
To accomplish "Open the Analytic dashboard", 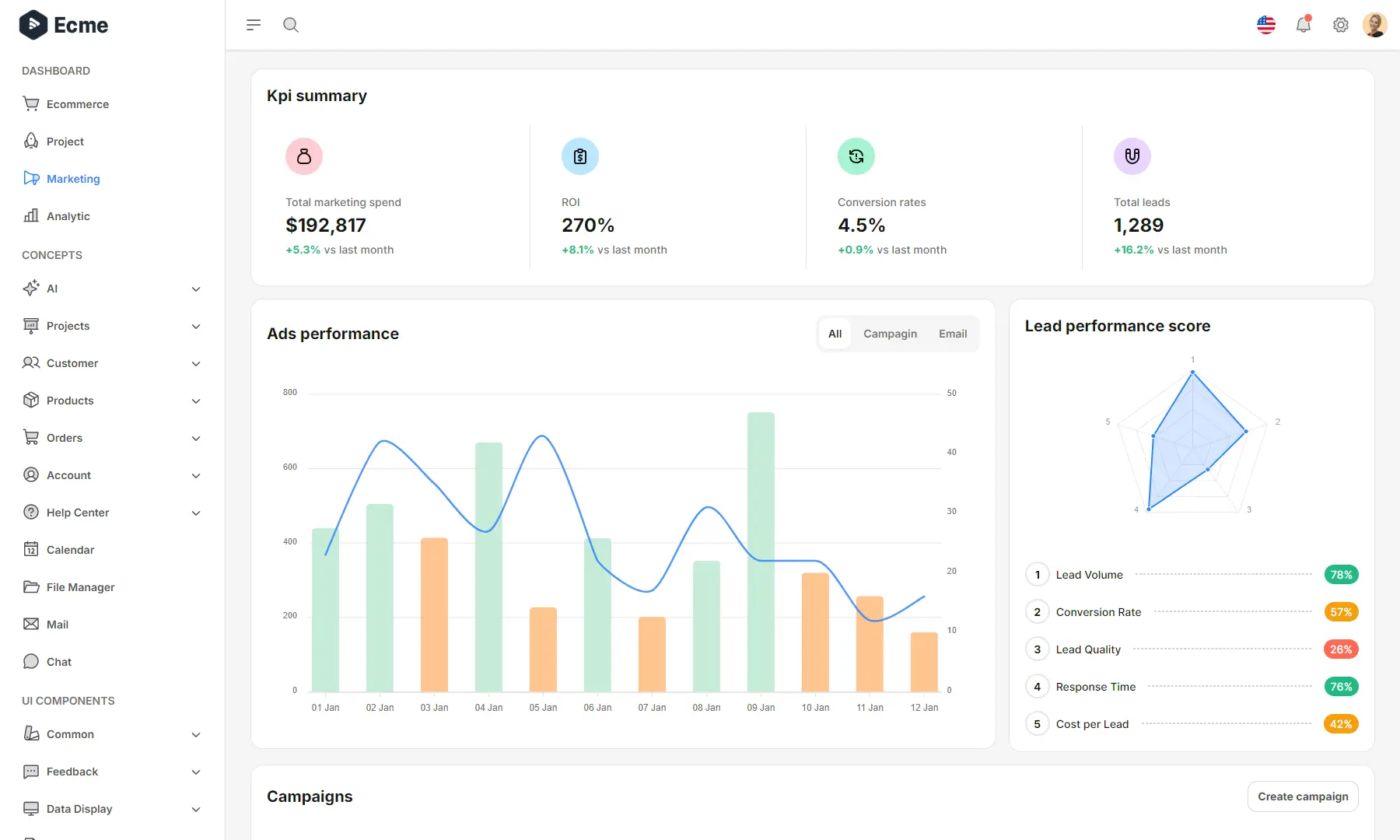I will tap(68, 215).
